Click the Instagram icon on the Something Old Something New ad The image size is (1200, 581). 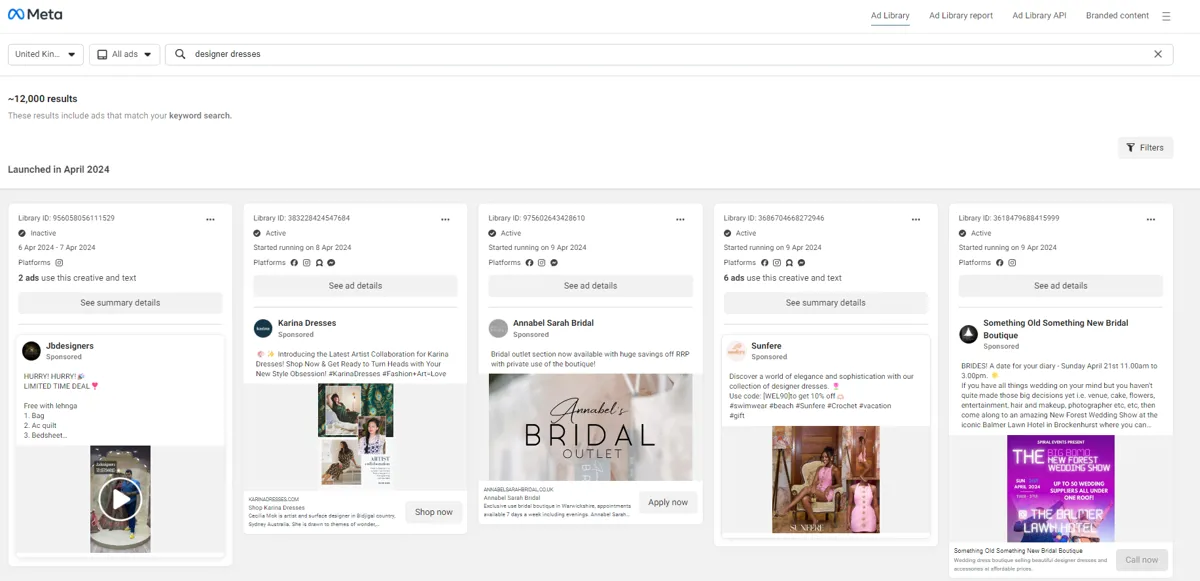click(x=1012, y=263)
